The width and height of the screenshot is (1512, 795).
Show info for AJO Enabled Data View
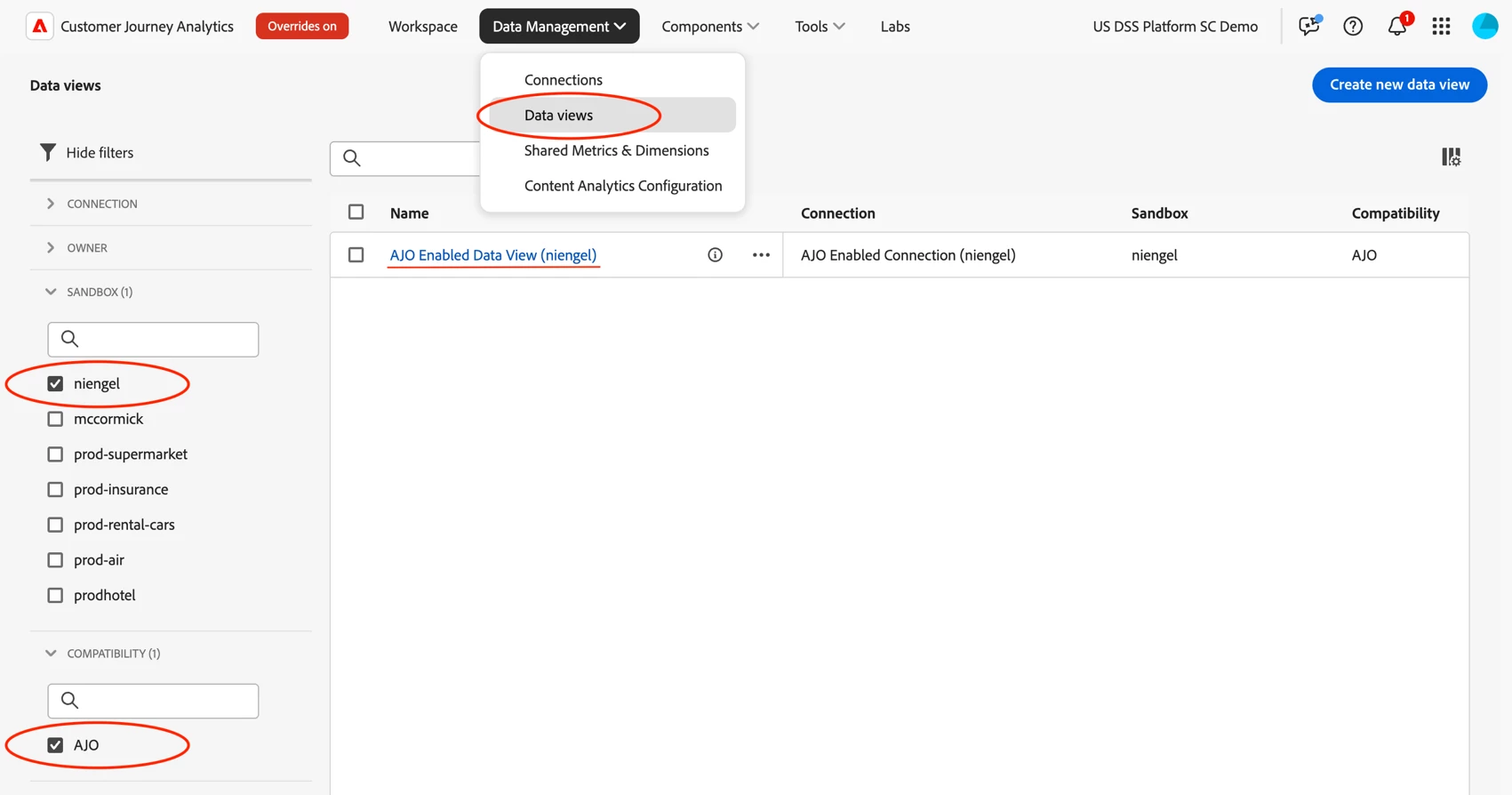pyautogui.click(x=715, y=255)
